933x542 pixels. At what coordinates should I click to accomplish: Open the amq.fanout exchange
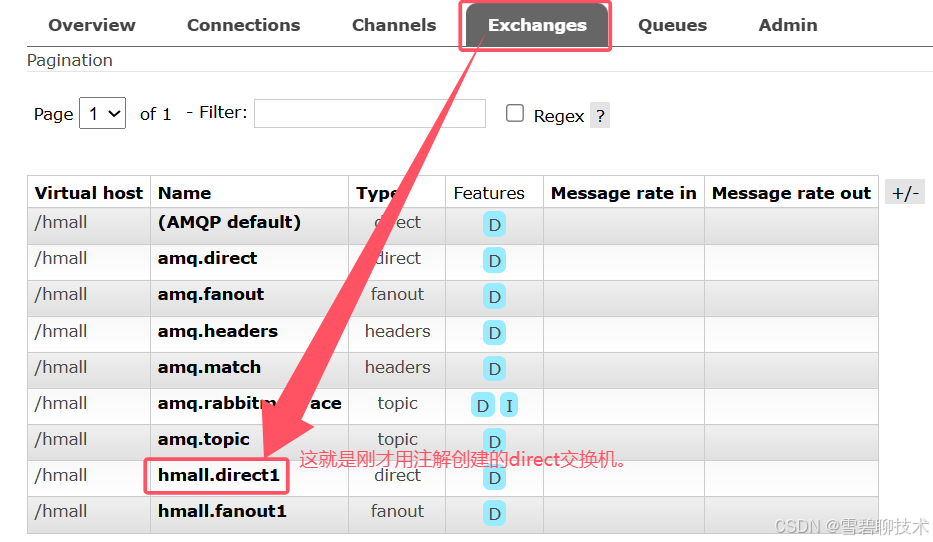(x=211, y=294)
